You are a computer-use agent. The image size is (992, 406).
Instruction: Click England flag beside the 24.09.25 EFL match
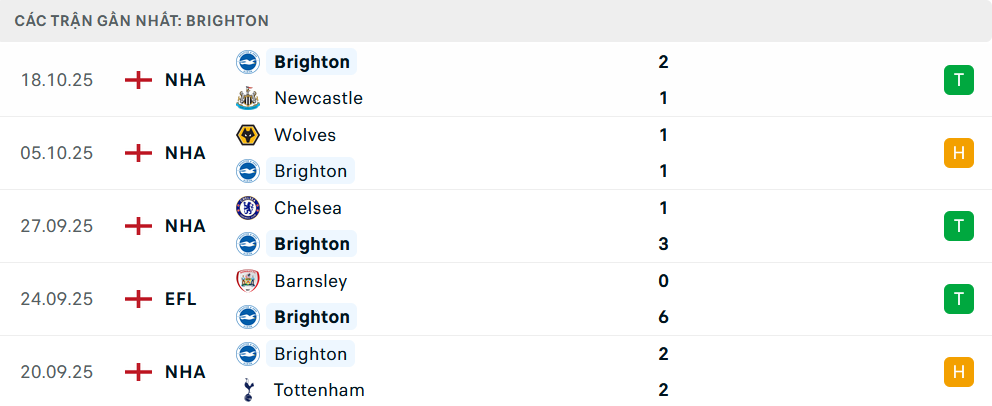137,299
